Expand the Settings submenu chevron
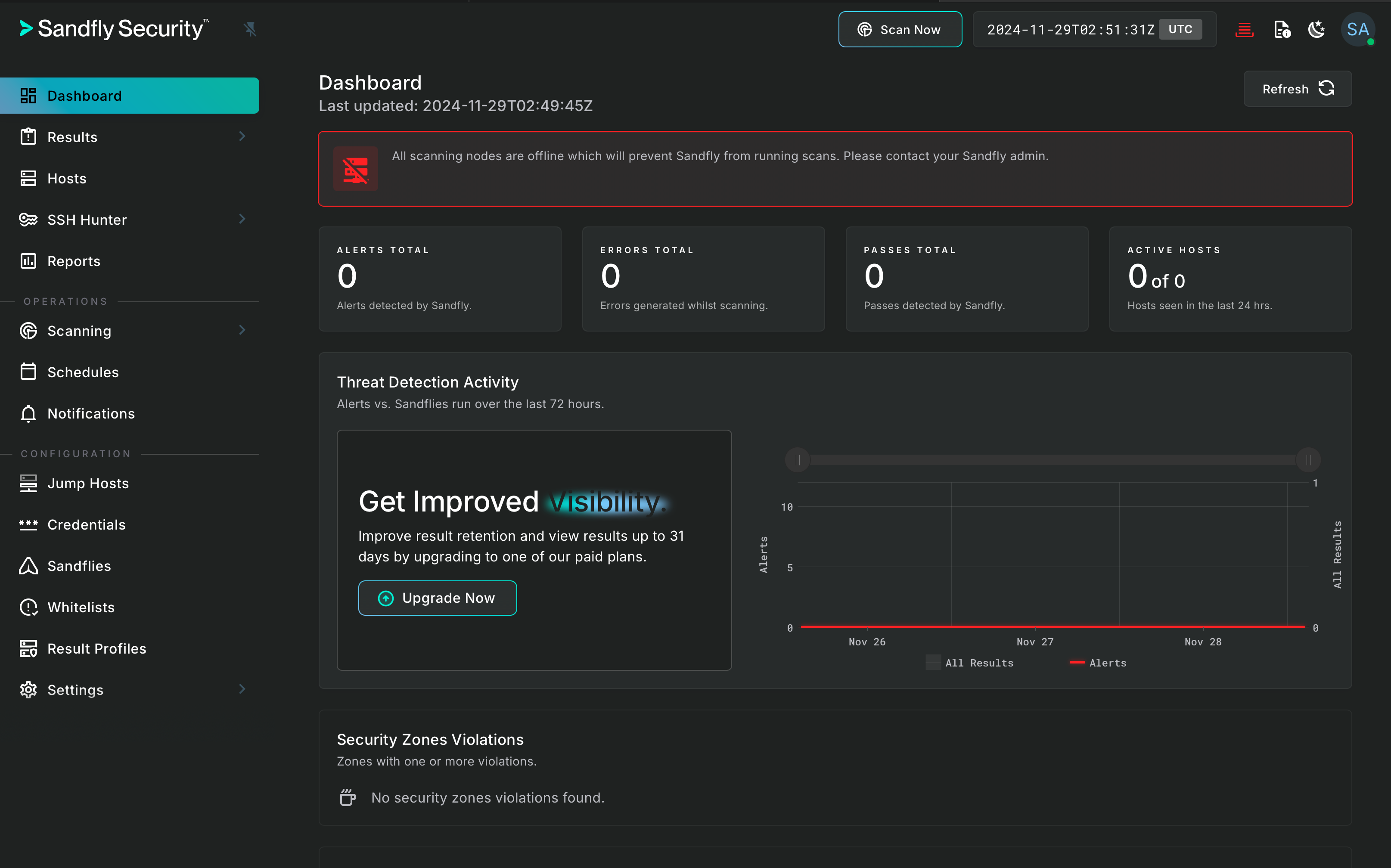 coord(242,689)
